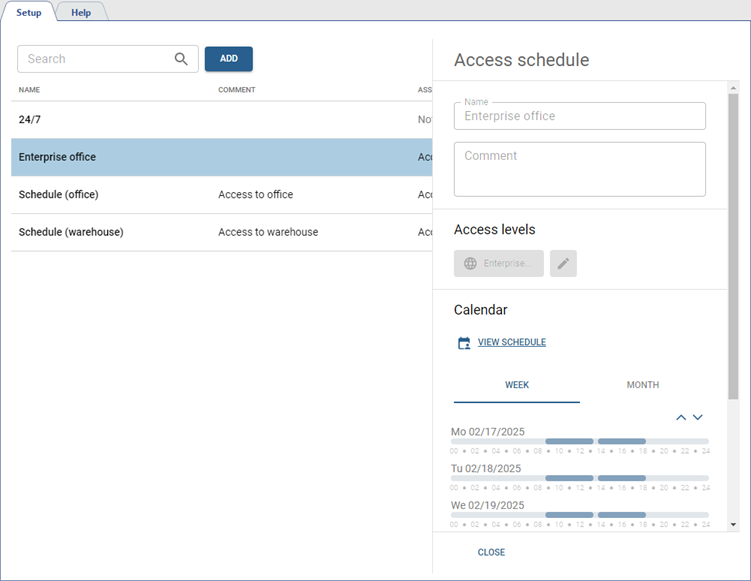Viewport: 751px width, 581px height.
Task: Click the magnifier search icon
Action: [181, 59]
